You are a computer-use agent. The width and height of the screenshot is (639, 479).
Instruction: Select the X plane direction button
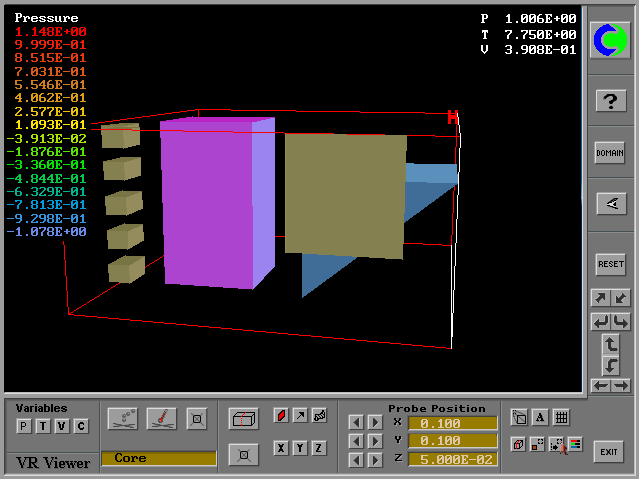tap(282, 448)
